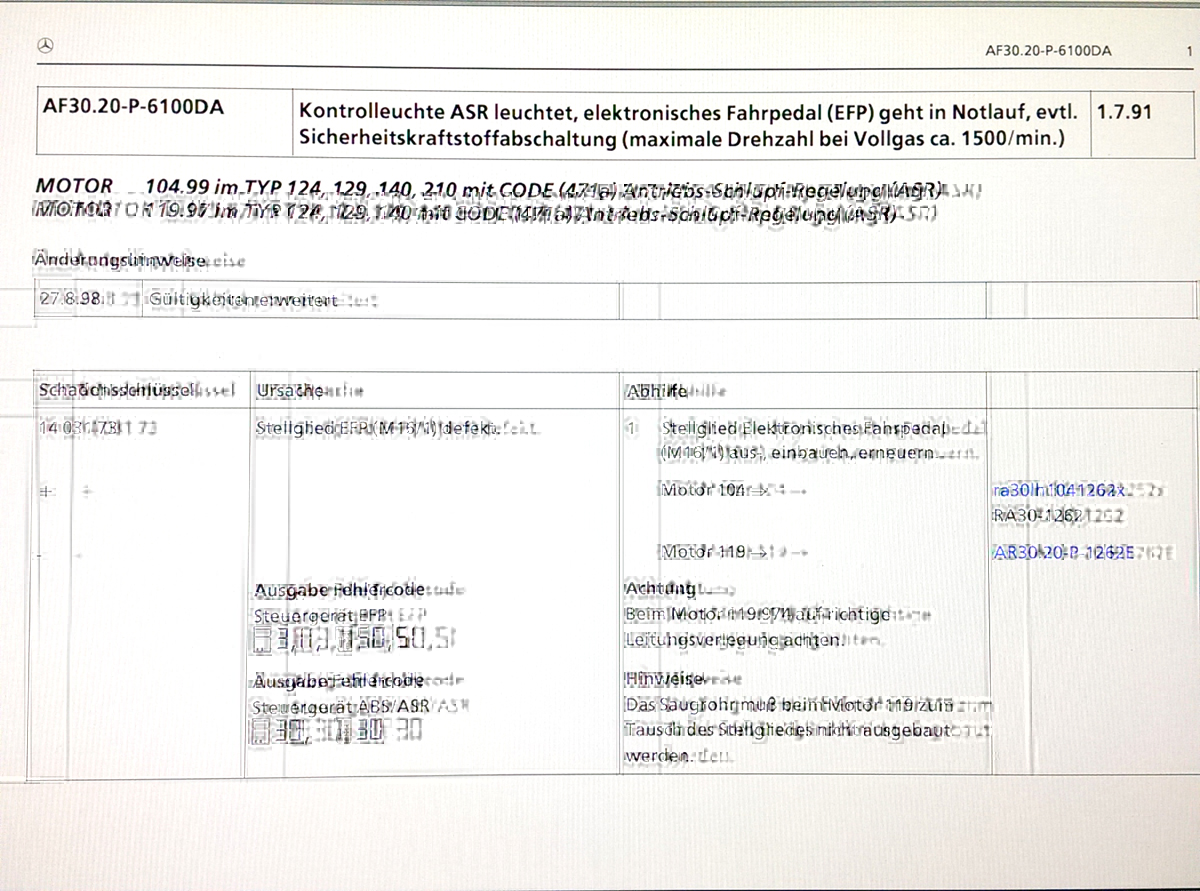Click the Mercedes-Benz star logo

(44, 46)
